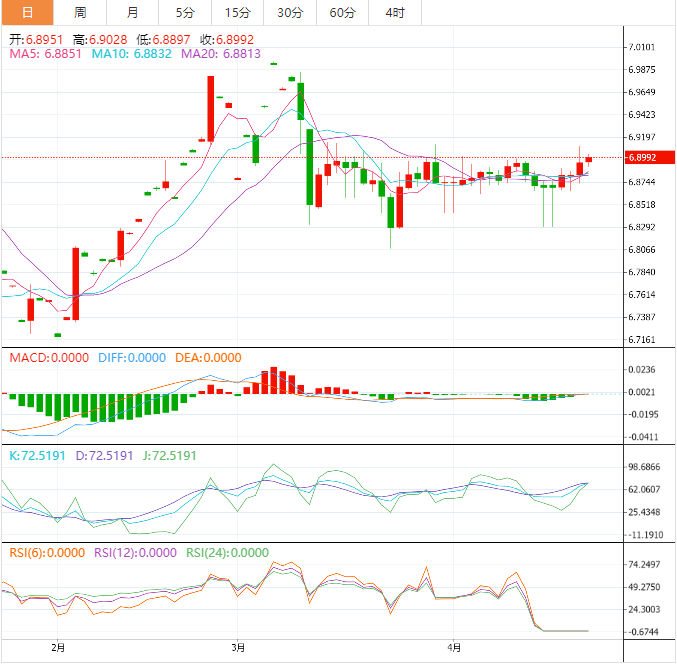Image resolution: width=677 pixels, height=667 pixels.
Task: Open the 15分 timeframe tab
Action: [237, 13]
